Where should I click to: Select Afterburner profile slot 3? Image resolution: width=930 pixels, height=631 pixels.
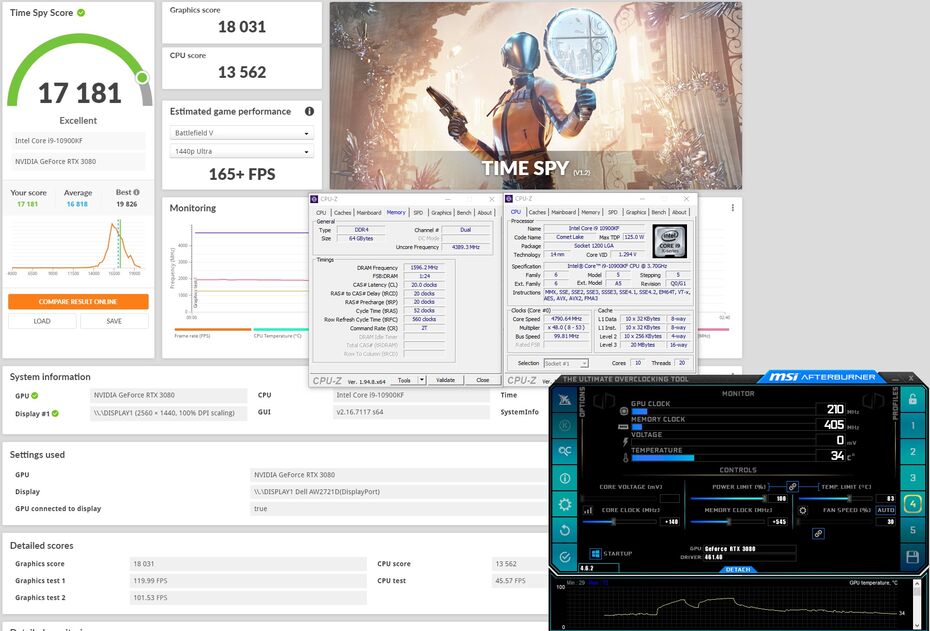click(x=913, y=477)
